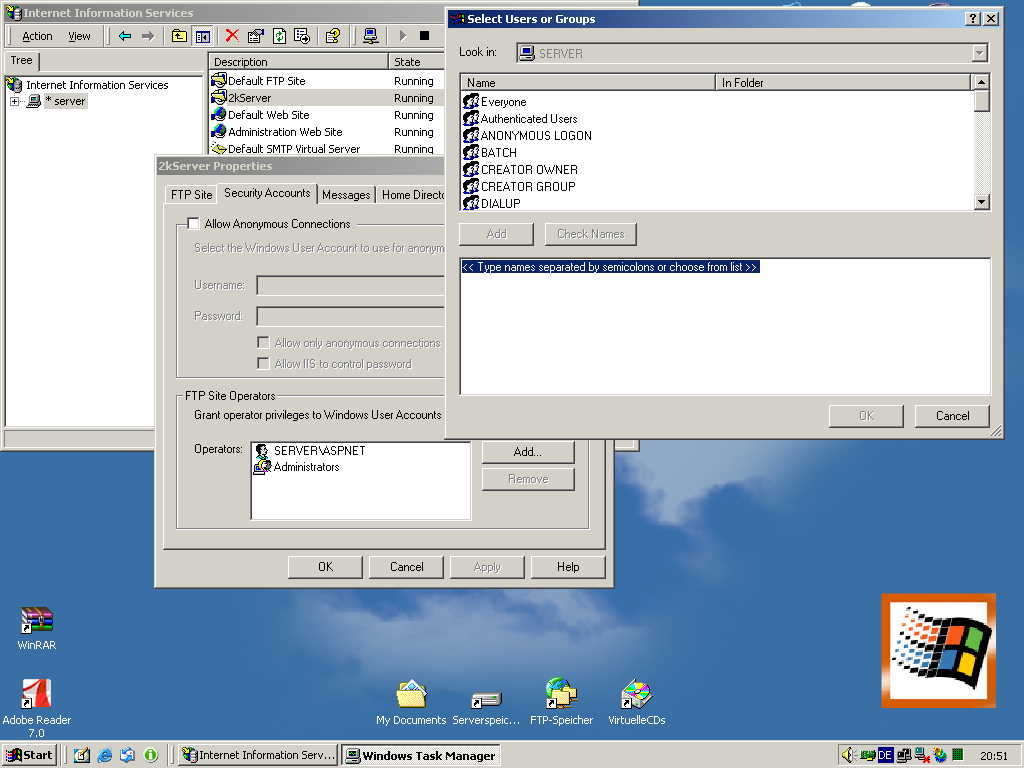The width and height of the screenshot is (1024, 768).
Task: Toggle Allow only anonymous connections checkbox
Action: tap(264, 343)
